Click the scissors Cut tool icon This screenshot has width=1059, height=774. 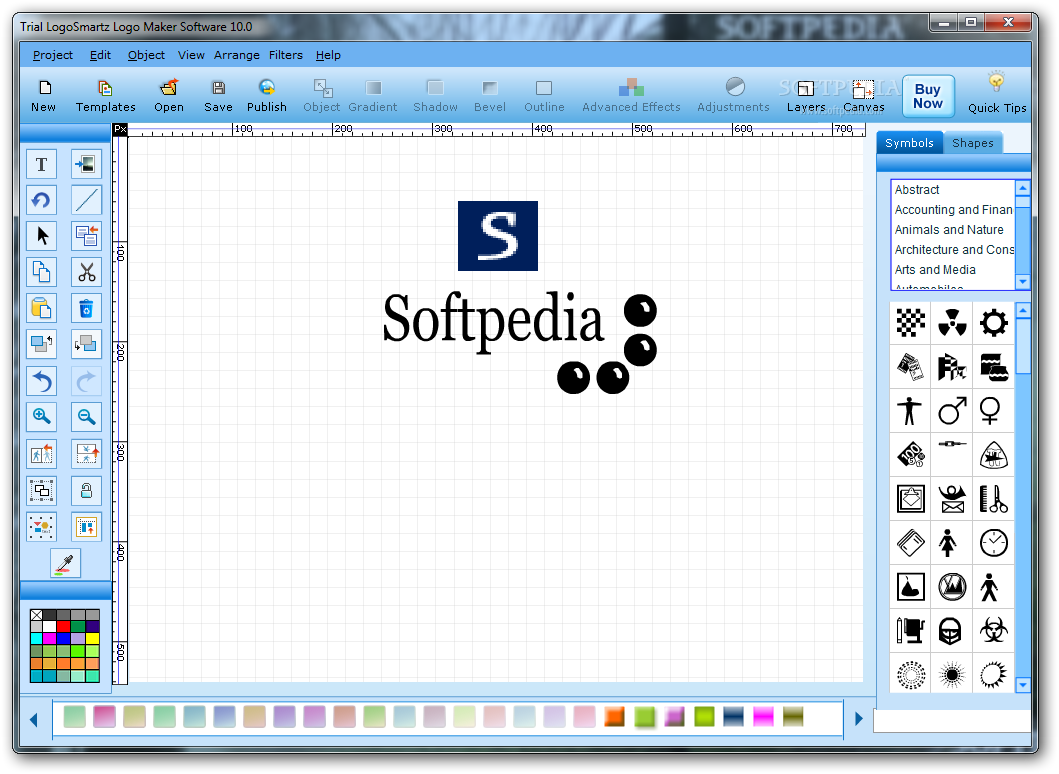[86, 272]
